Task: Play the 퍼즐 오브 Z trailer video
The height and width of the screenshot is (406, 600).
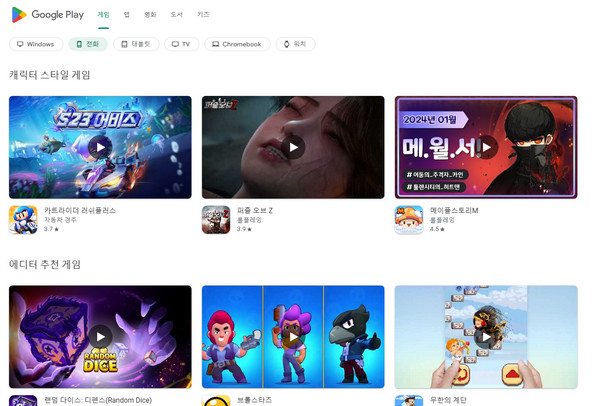Action: click(293, 147)
